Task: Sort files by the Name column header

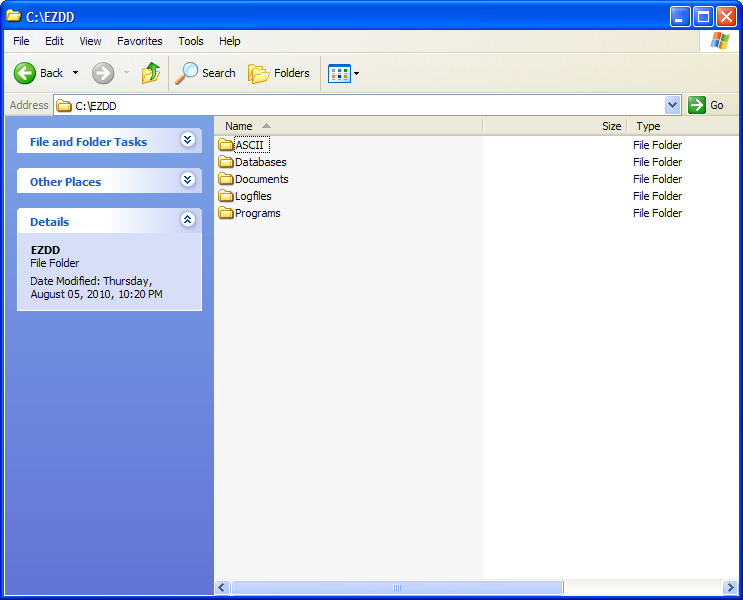Action: point(240,126)
